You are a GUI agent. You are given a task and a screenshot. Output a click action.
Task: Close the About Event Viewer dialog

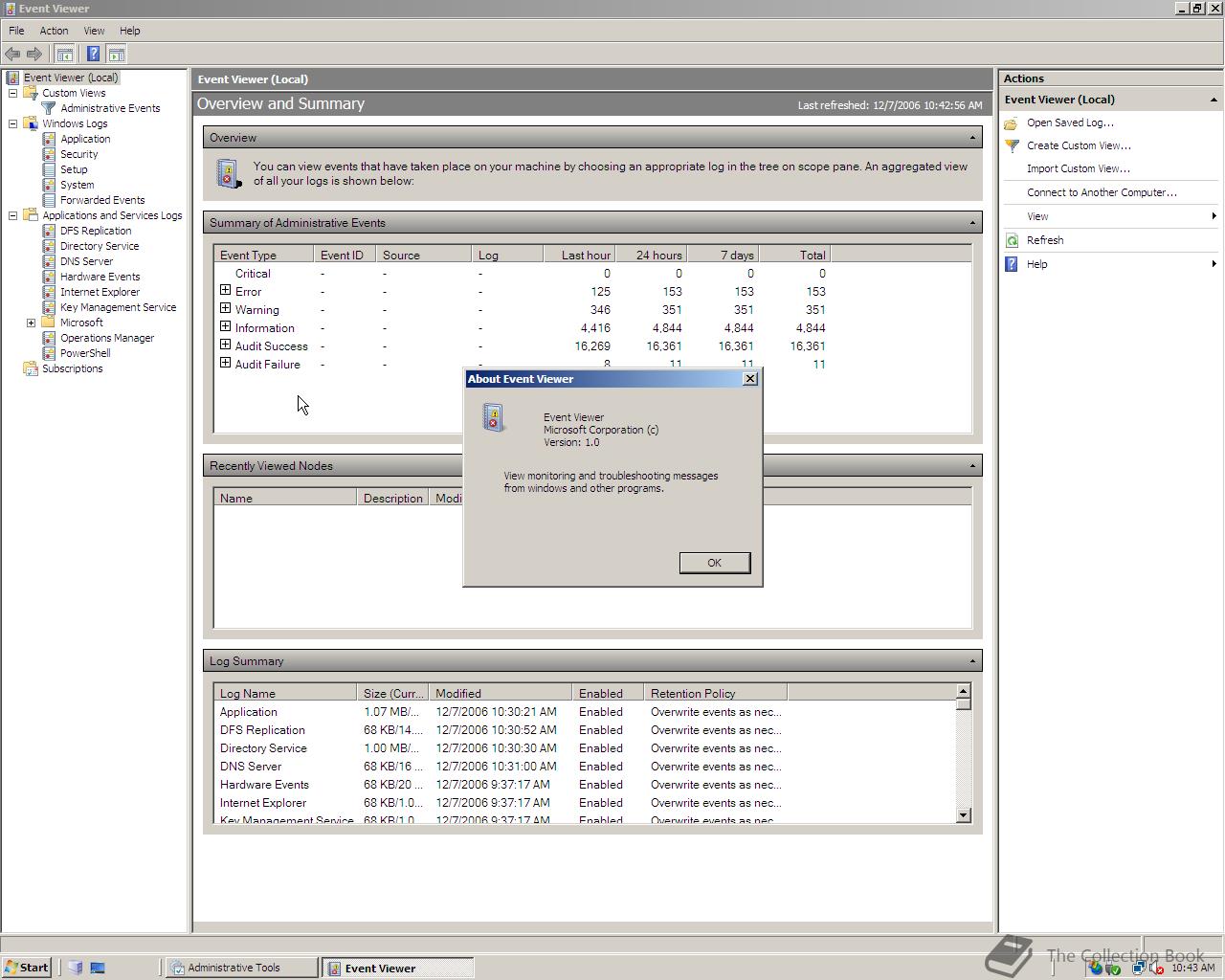pyautogui.click(x=750, y=379)
